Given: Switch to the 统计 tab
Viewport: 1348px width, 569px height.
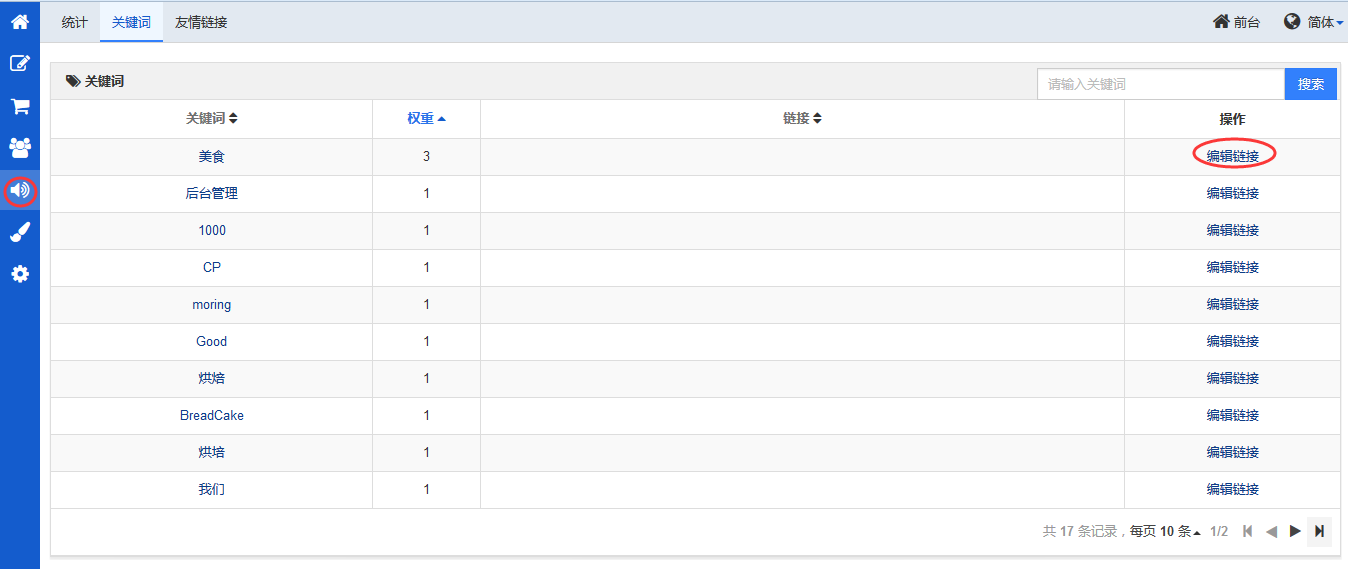Looking at the screenshot, I should 75,22.
